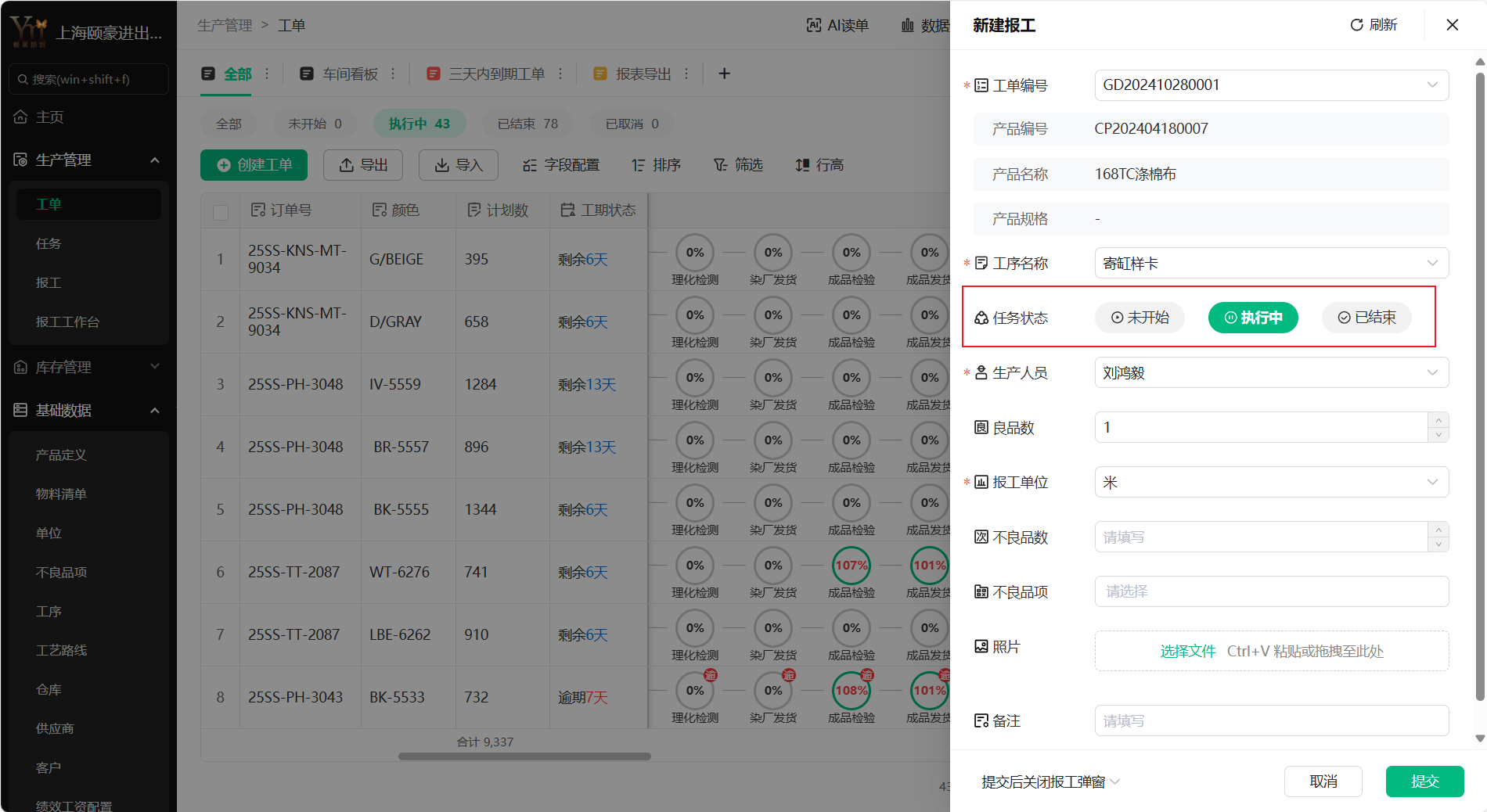This screenshot has width=1487, height=812.
Task: Click the 行高 row height icon
Action: coord(802,165)
